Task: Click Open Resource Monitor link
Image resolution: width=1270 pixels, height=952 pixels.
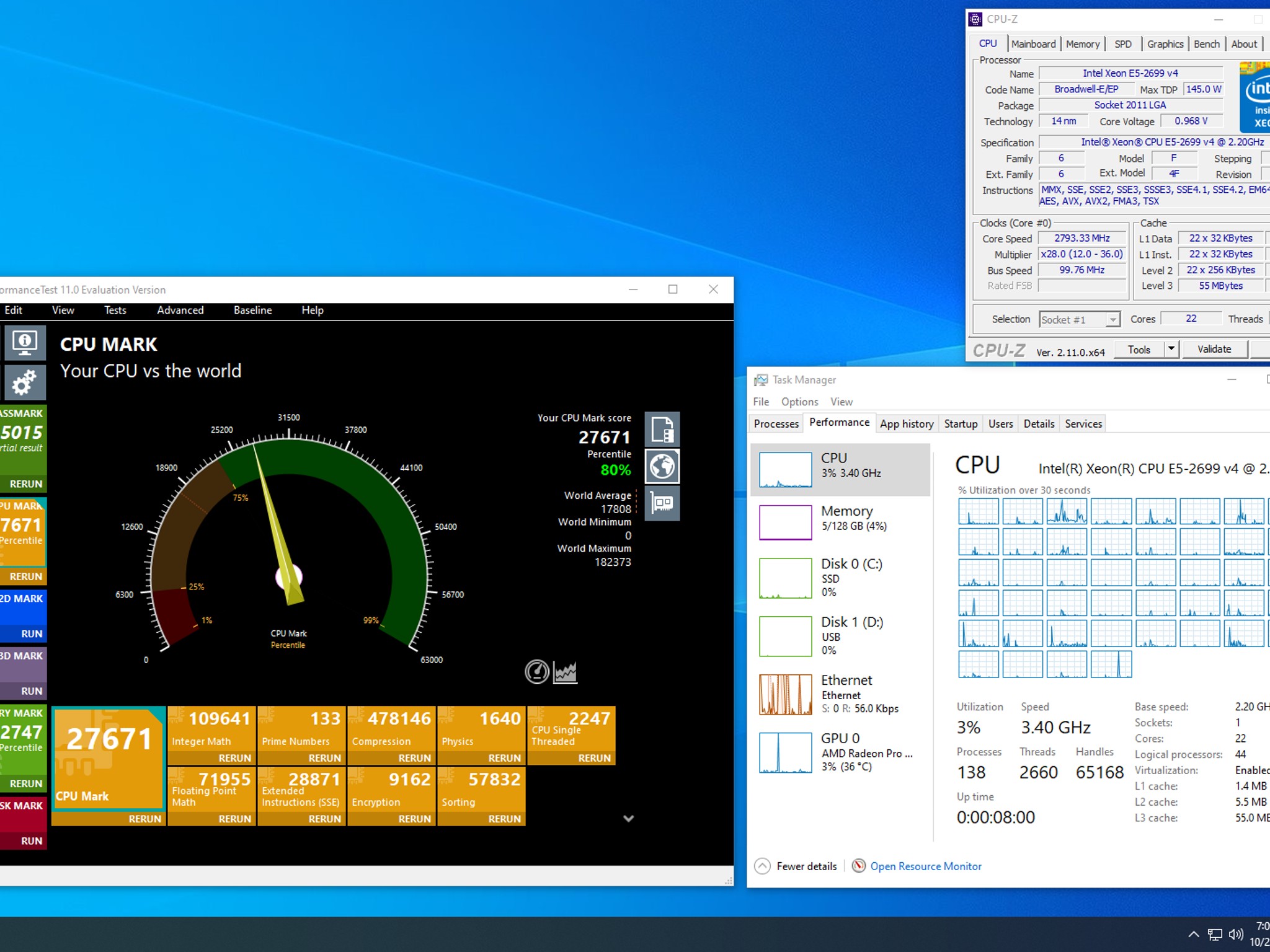Action: click(926, 866)
